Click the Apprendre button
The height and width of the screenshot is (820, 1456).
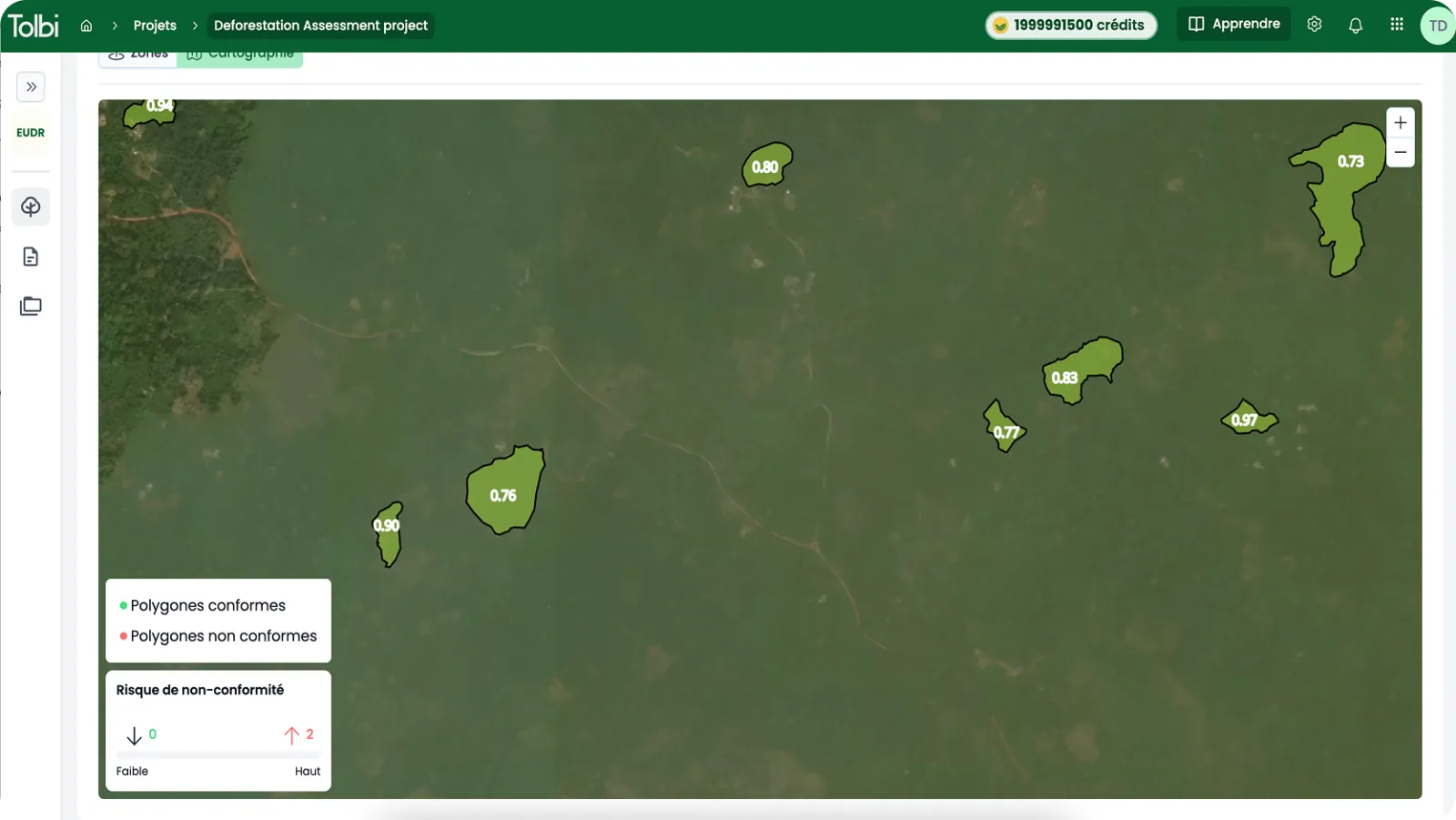coord(1234,25)
